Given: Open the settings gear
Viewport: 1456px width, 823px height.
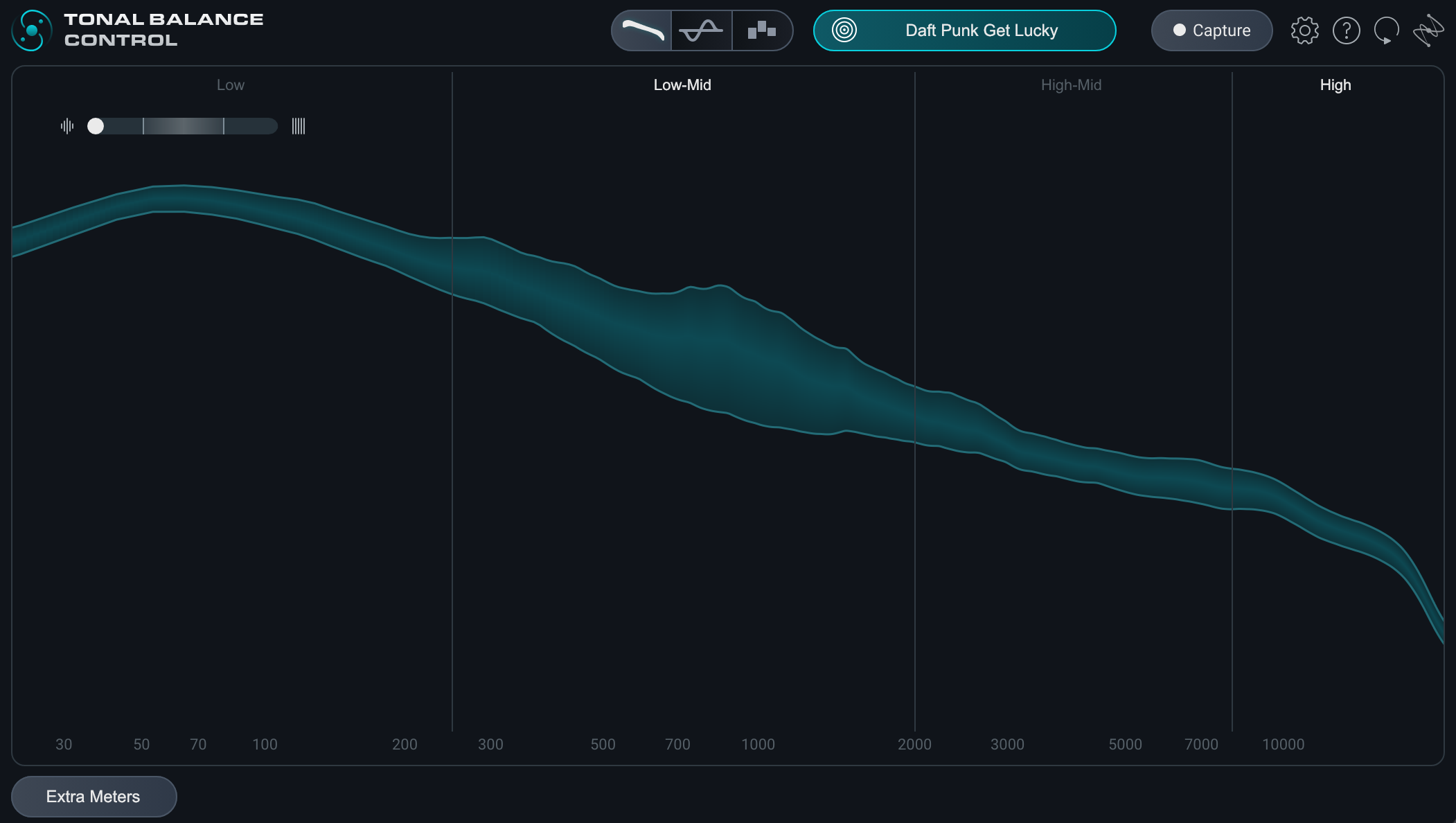Looking at the screenshot, I should (x=1304, y=30).
